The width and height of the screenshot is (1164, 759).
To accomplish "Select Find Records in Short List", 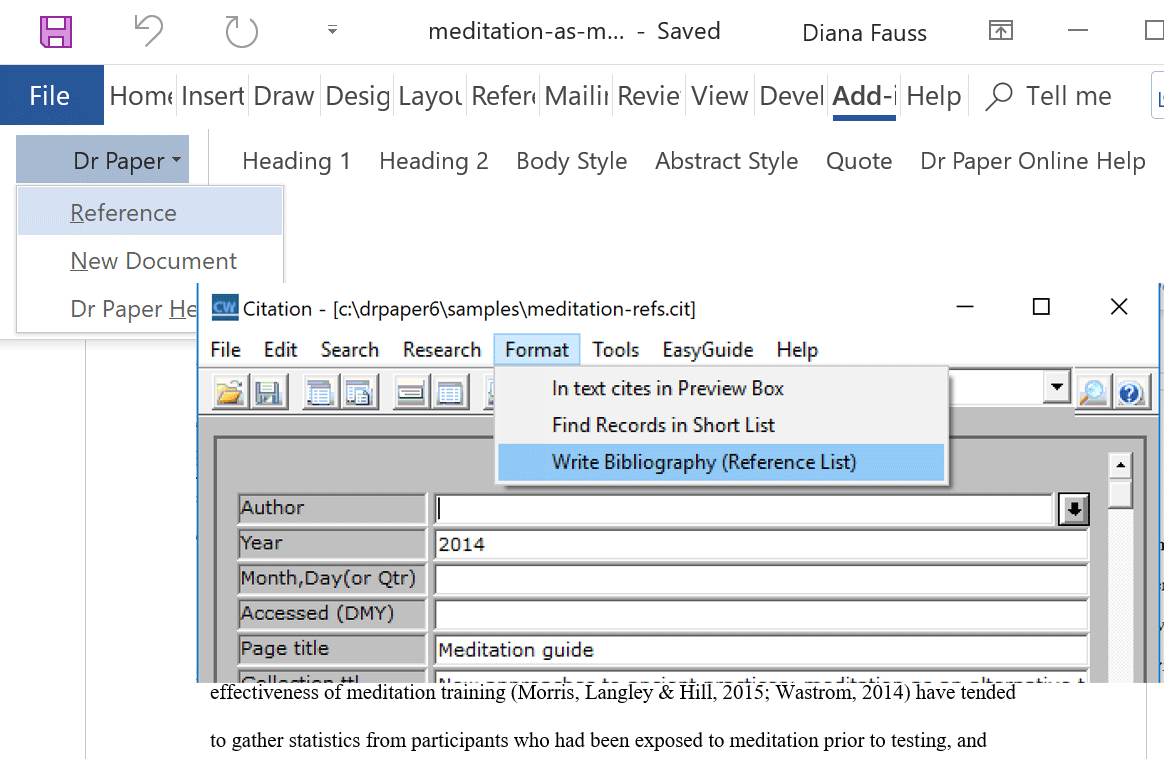I will point(663,425).
